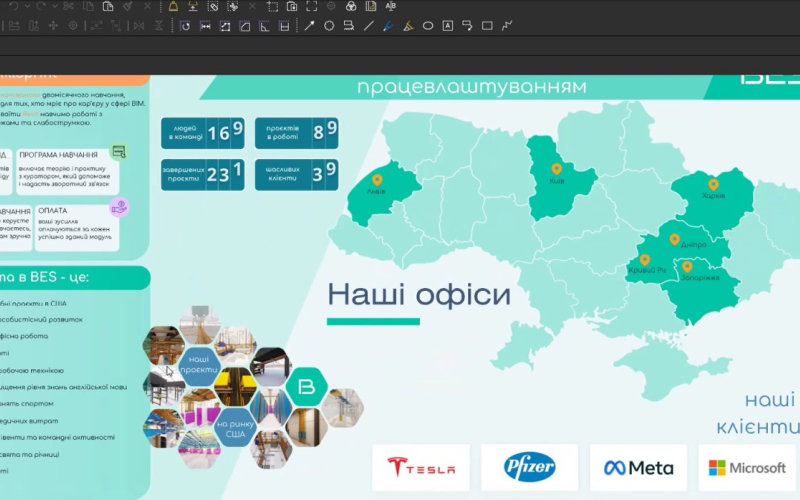Select the area measurement tool
This screenshot has width=800, height=500.
click(245, 26)
